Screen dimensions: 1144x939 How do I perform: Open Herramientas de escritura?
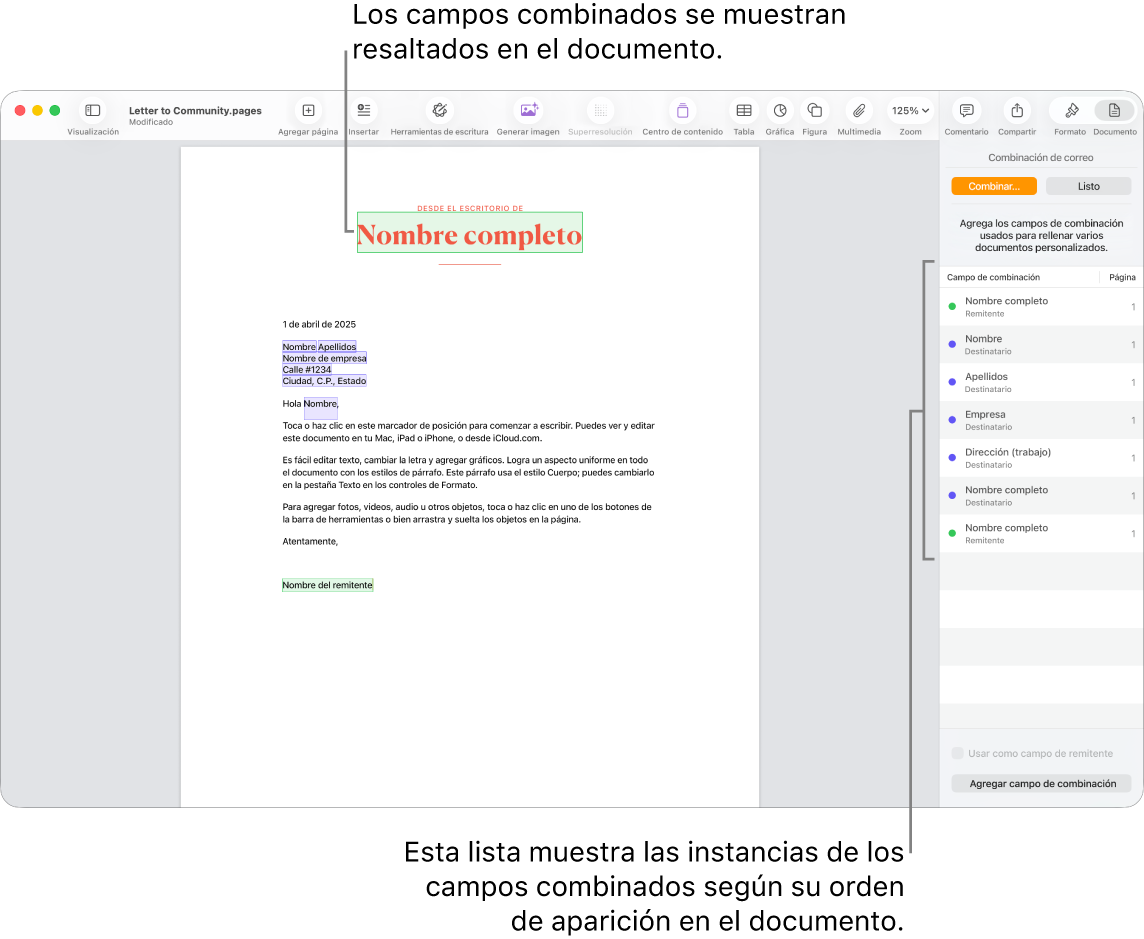pyautogui.click(x=438, y=111)
